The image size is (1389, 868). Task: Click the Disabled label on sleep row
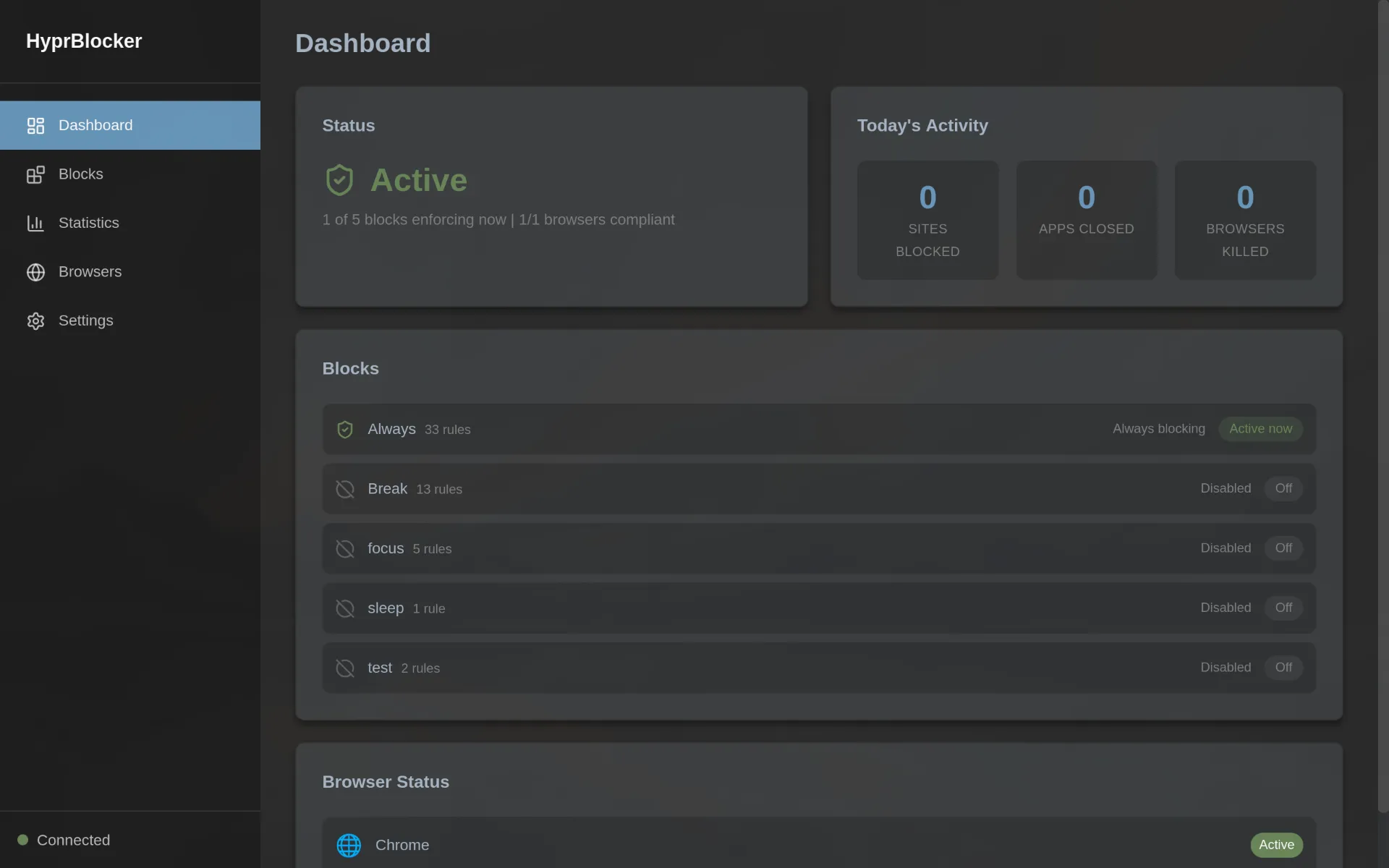1226,608
